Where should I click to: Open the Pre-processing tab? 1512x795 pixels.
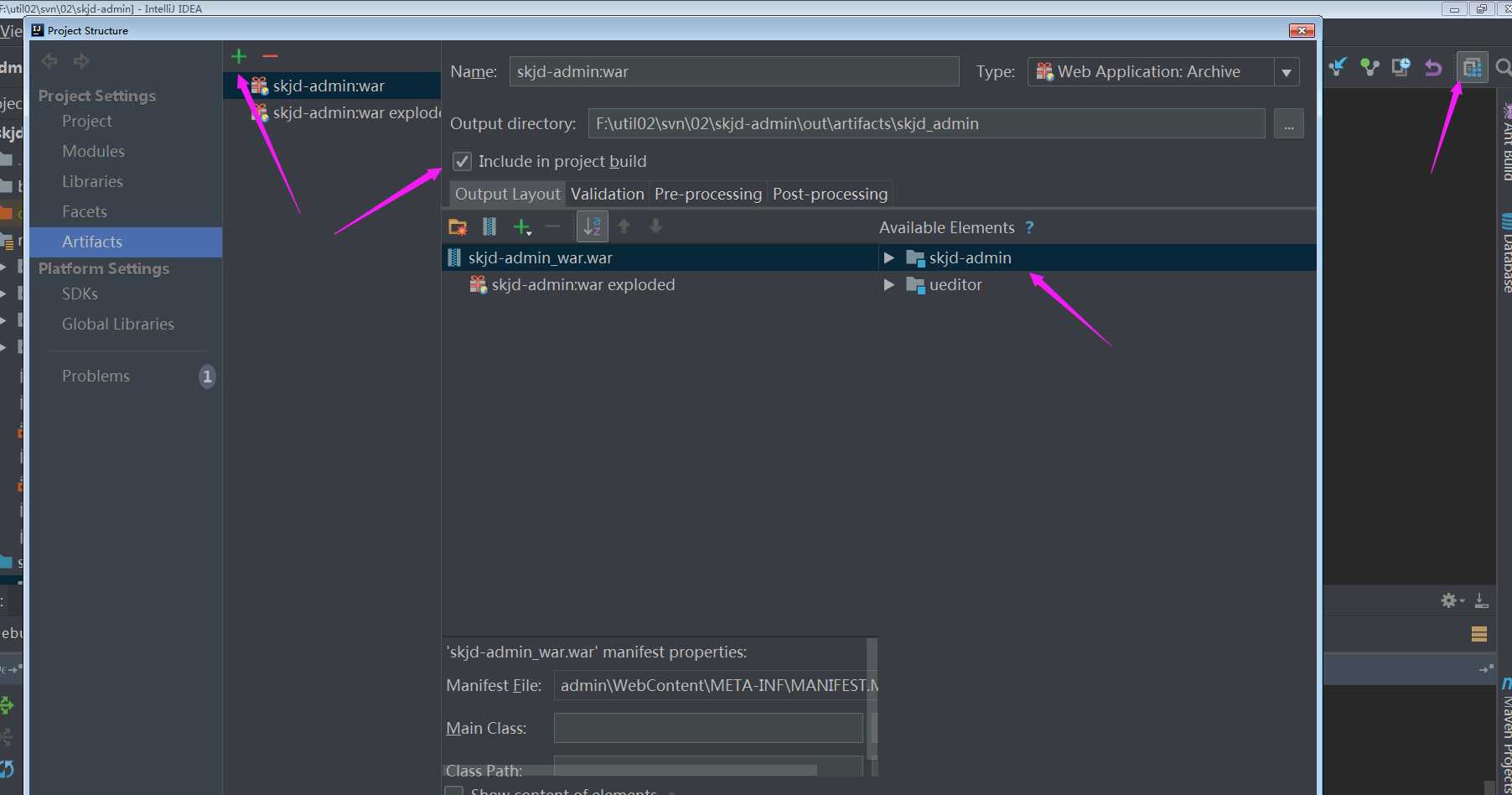point(707,194)
